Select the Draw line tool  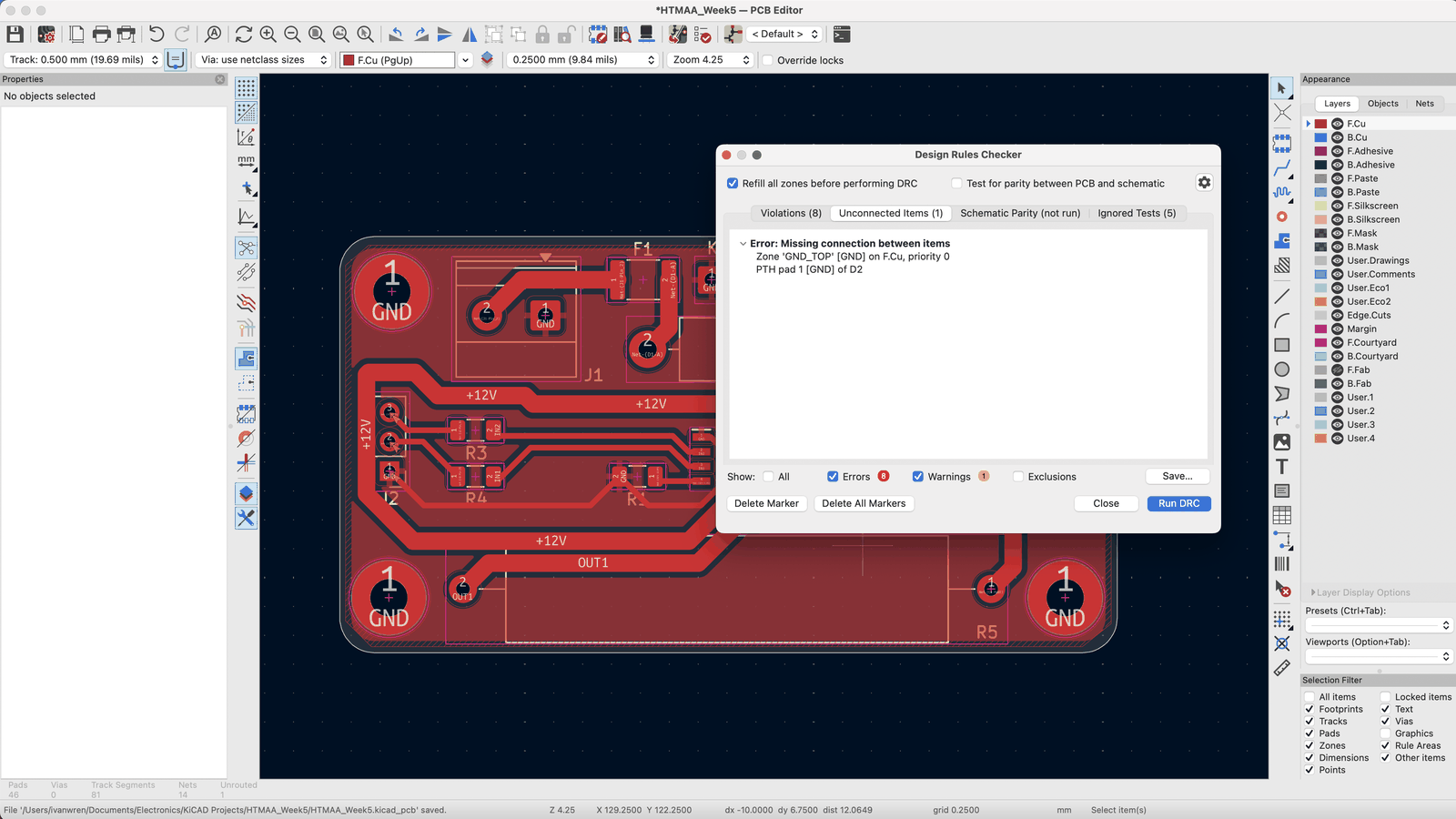tap(1282, 296)
